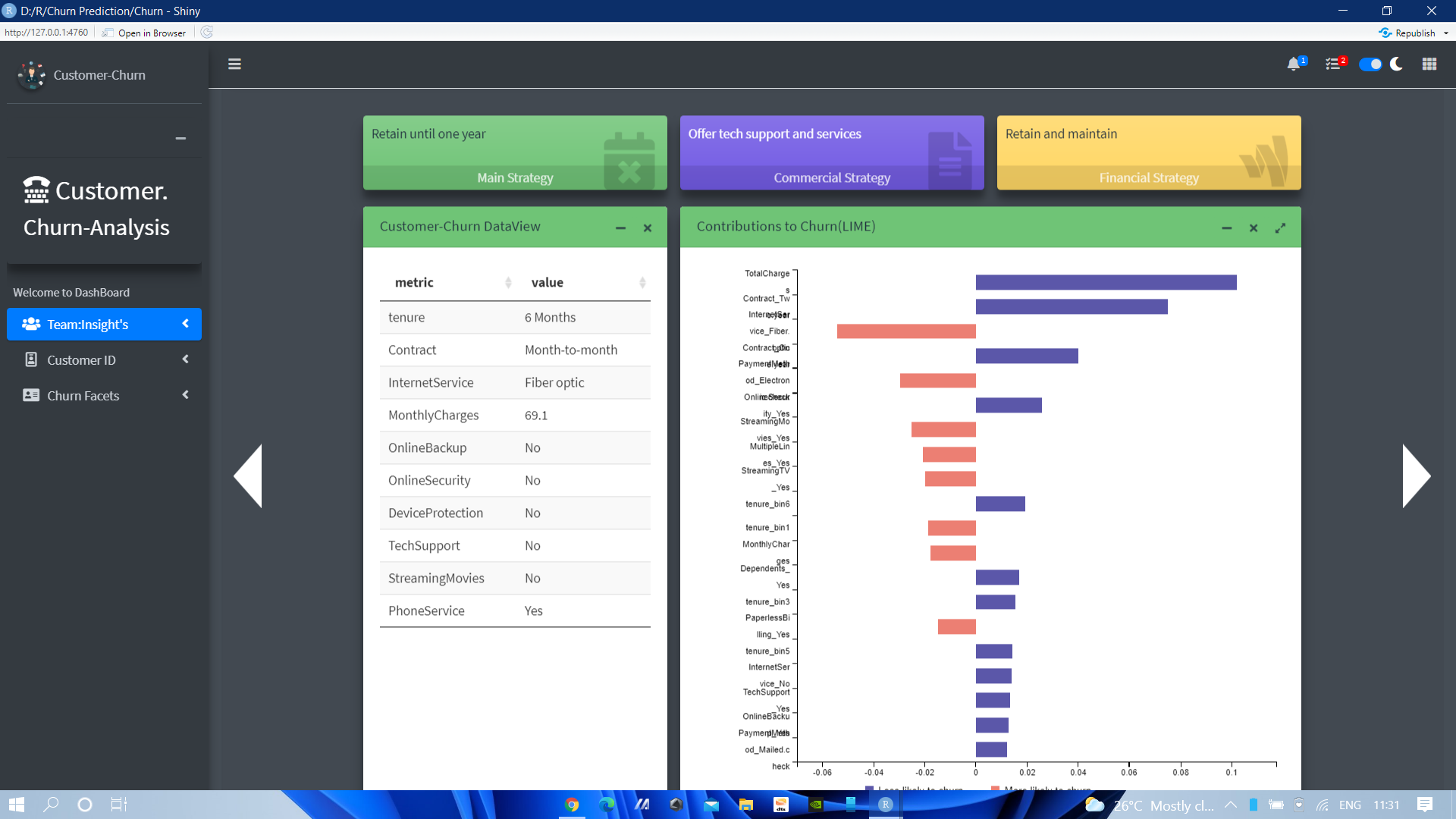Open the apps grid icon
The height and width of the screenshot is (819, 1456).
click(1429, 64)
